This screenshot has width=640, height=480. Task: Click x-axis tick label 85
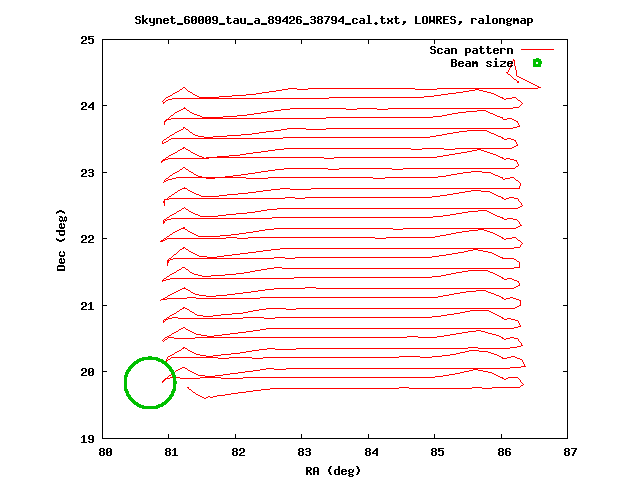pyautogui.click(x=438, y=452)
